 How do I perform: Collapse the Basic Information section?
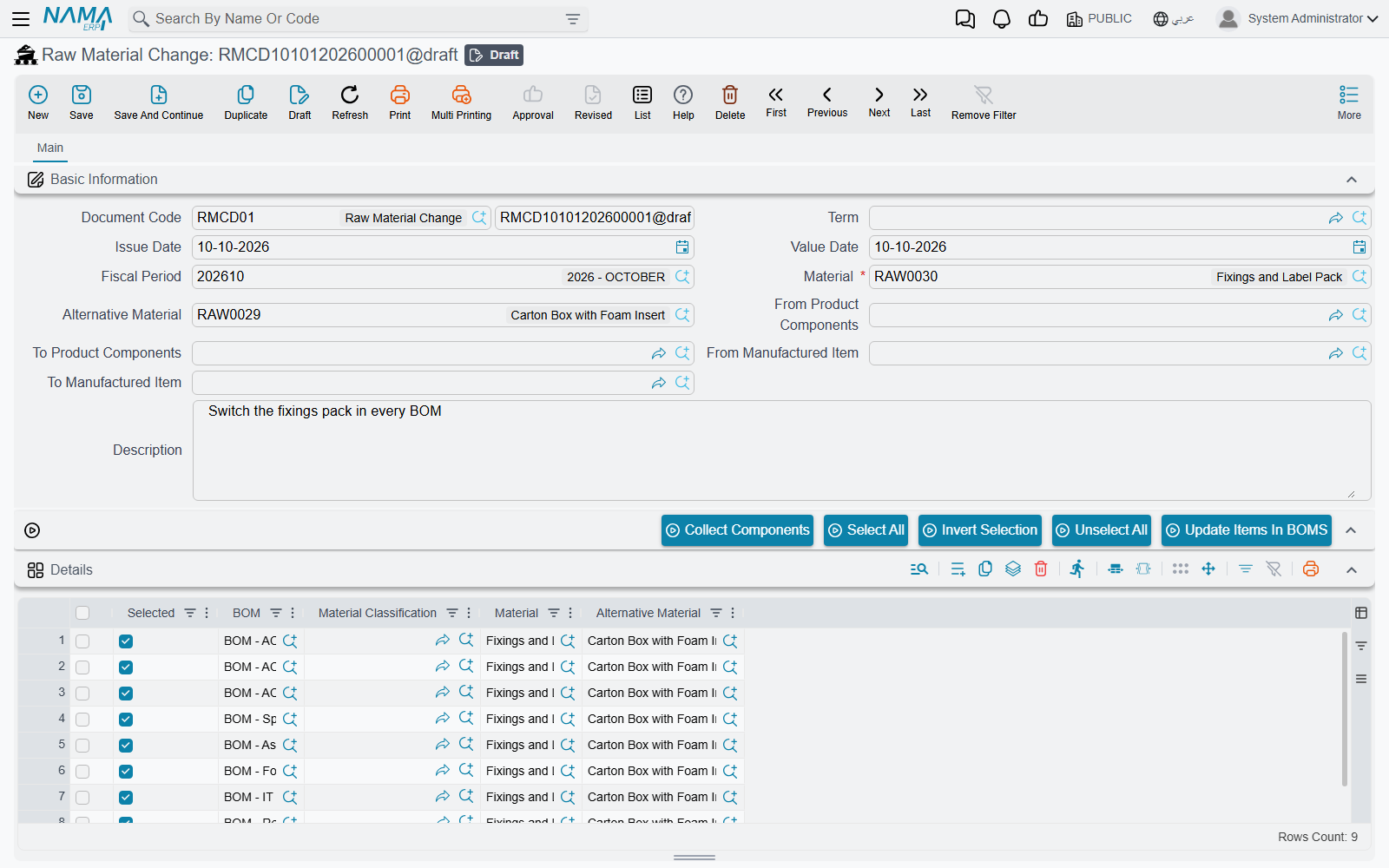(x=1352, y=180)
